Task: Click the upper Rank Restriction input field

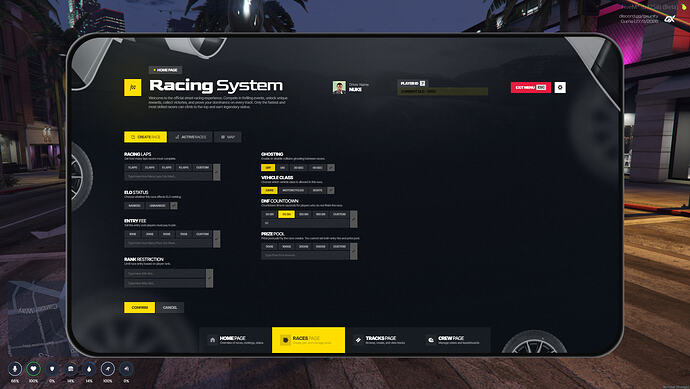Action: click(165, 273)
